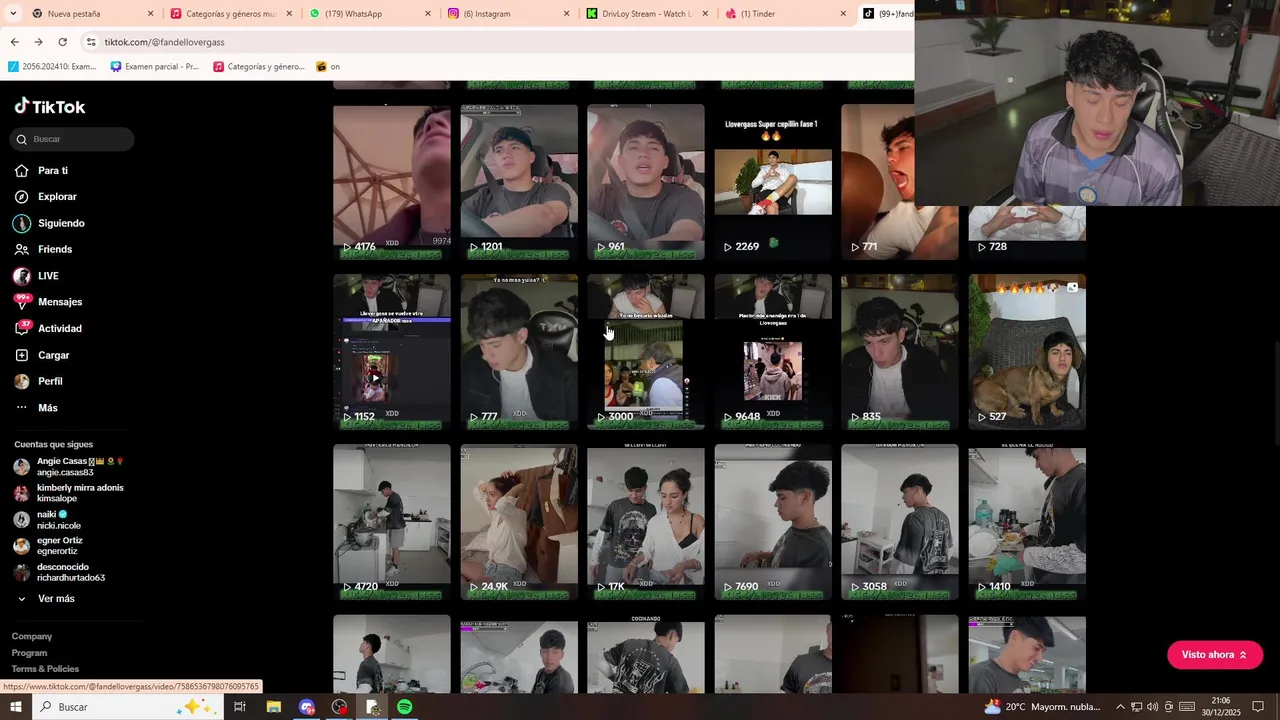Reload the TikTok page

(x=62, y=42)
